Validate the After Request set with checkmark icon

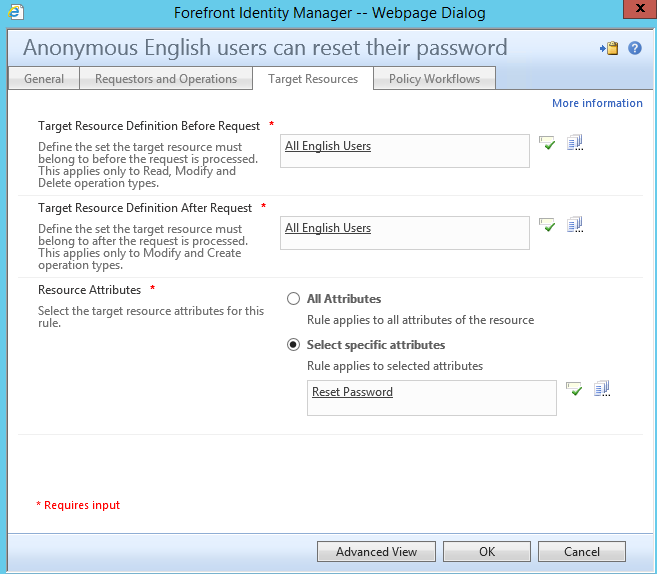pos(547,225)
